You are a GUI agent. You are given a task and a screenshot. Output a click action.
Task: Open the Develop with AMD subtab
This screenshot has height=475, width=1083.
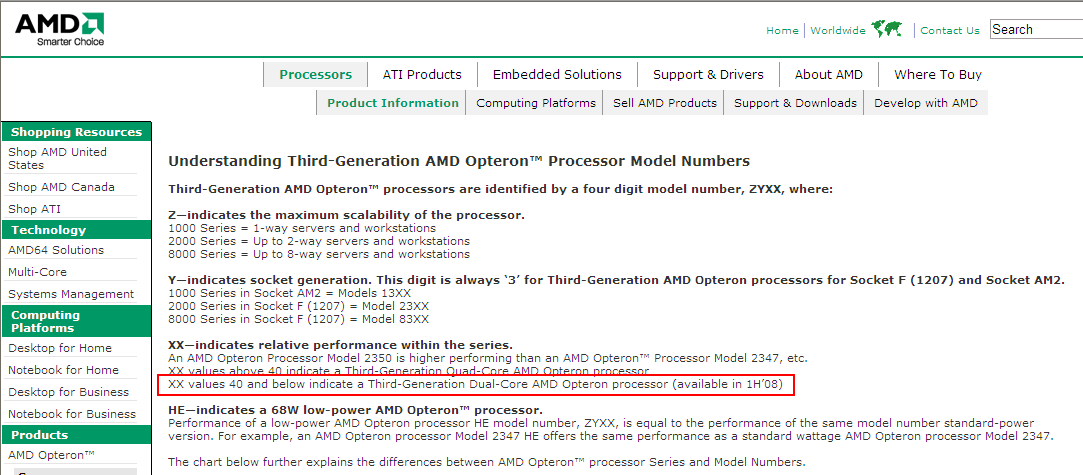pos(926,103)
